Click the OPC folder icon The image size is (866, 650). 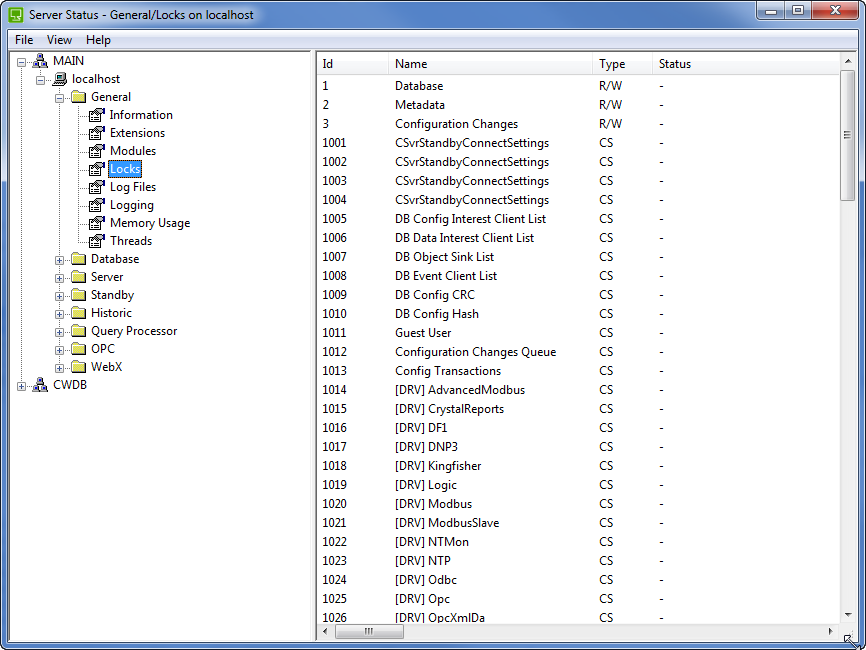pos(79,349)
